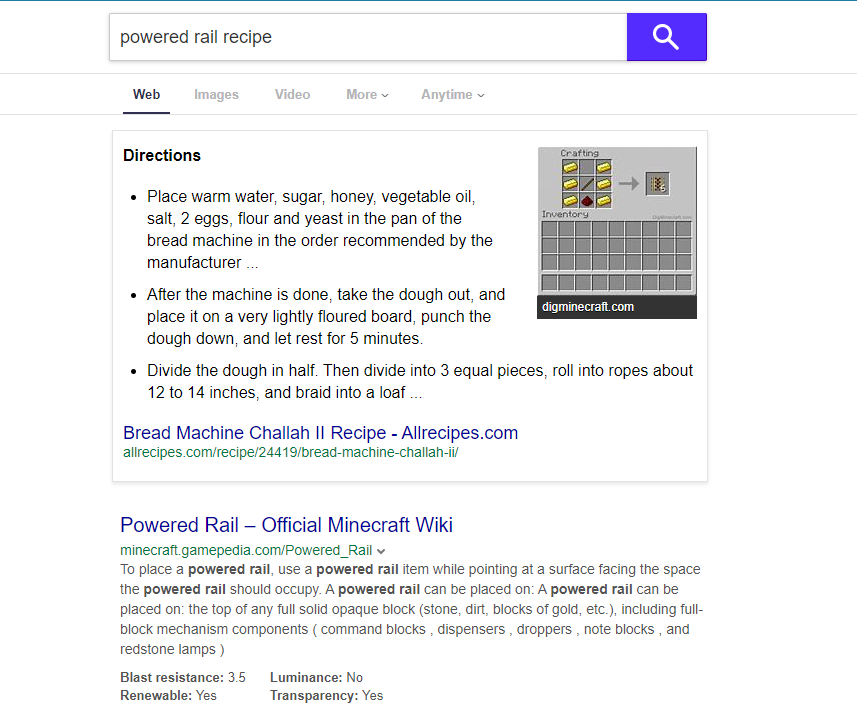Open Powered Rail Official Minecraft Wiki result

click(x=286, y=525)
